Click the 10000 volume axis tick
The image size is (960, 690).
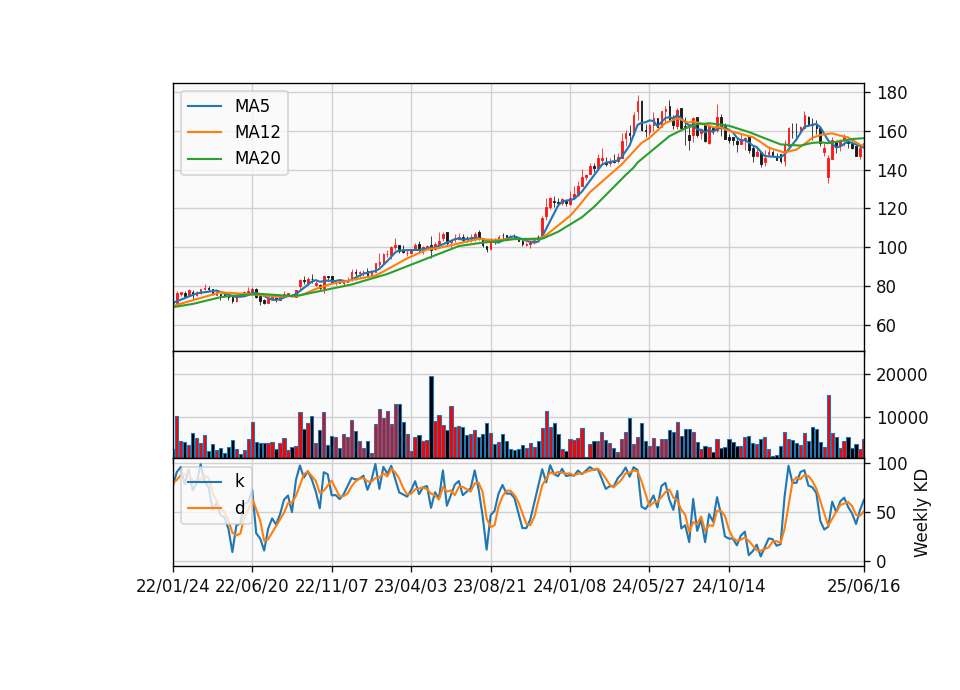click(x=902, y=418)
